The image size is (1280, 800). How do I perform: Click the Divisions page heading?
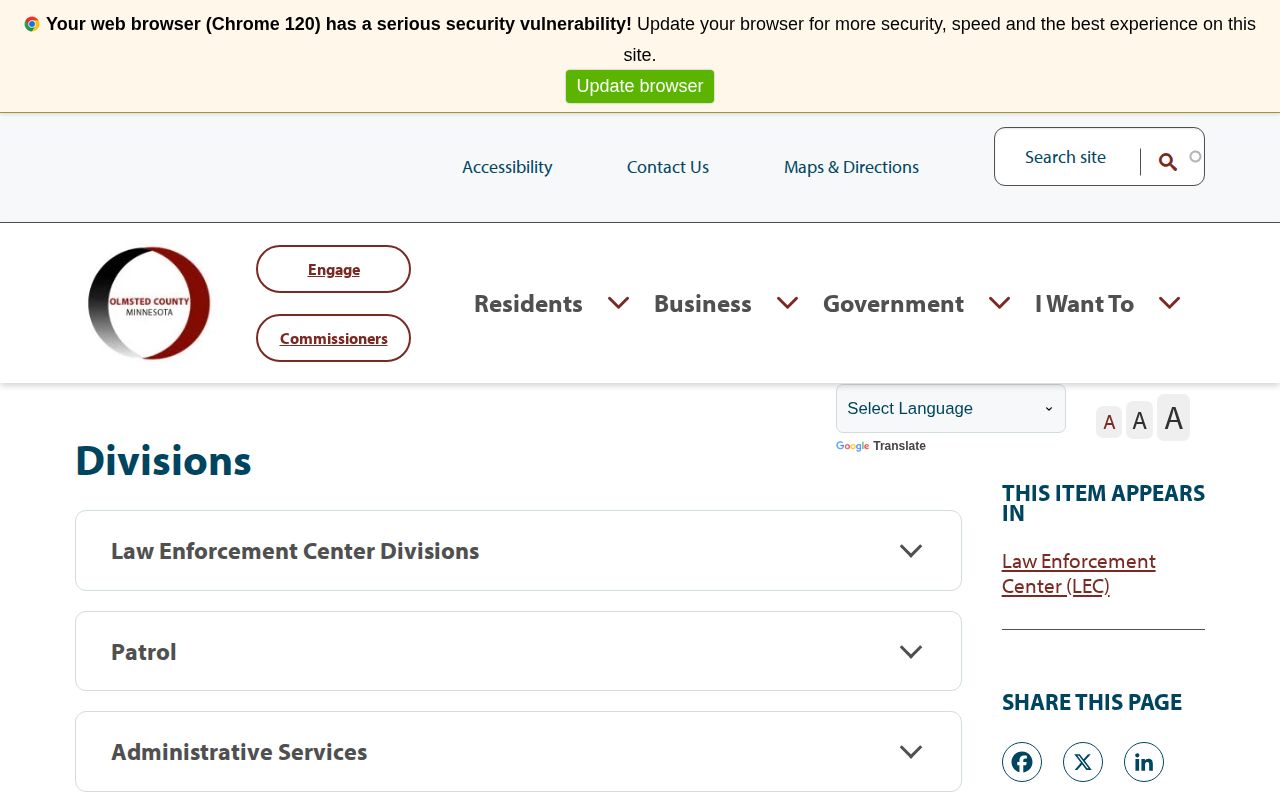[x=163, y=461]
